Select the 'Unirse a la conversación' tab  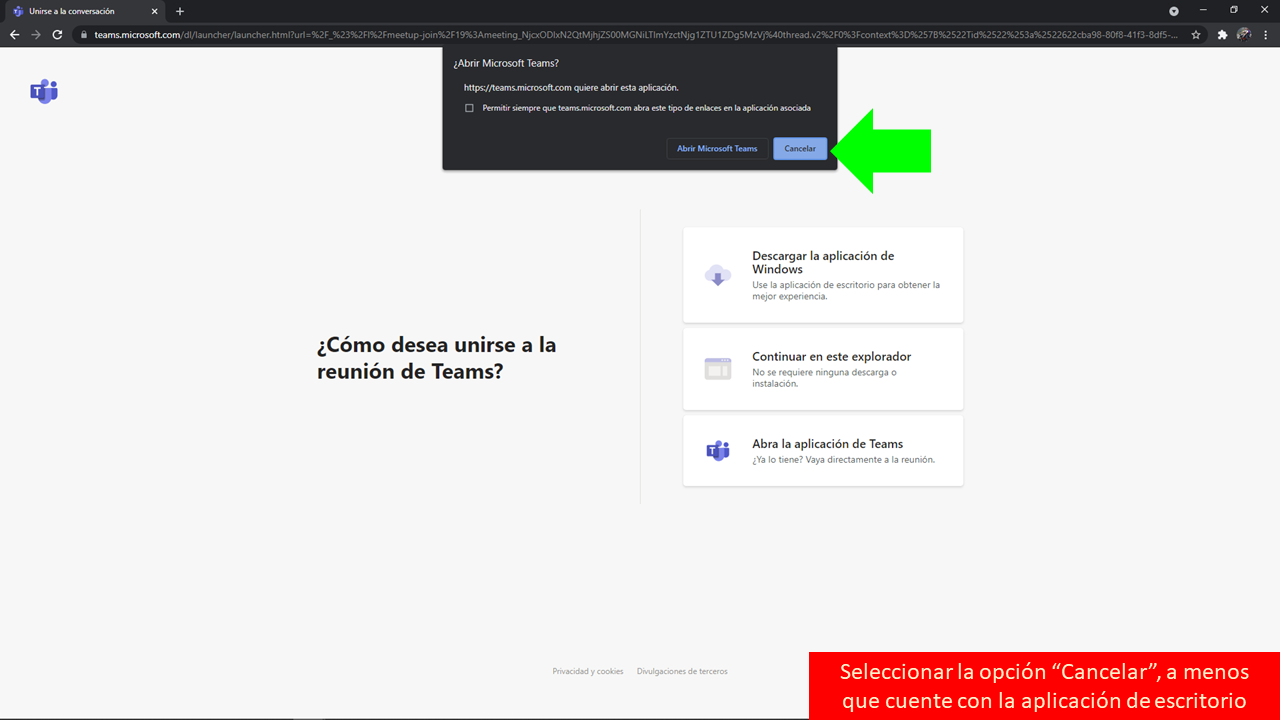(x=84, y=11)
